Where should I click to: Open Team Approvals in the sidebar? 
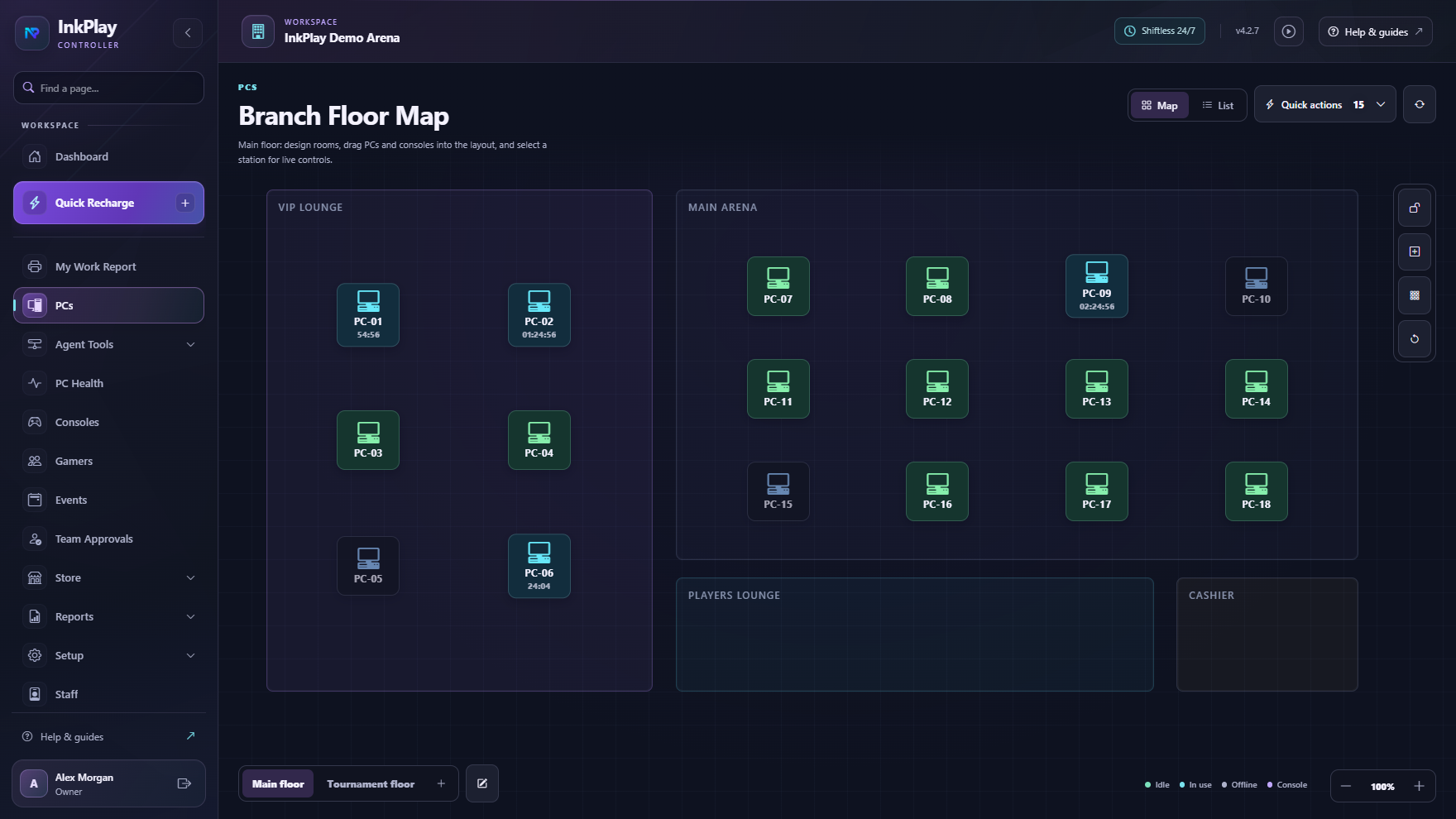pyautogui.click(x=109, y=539)
